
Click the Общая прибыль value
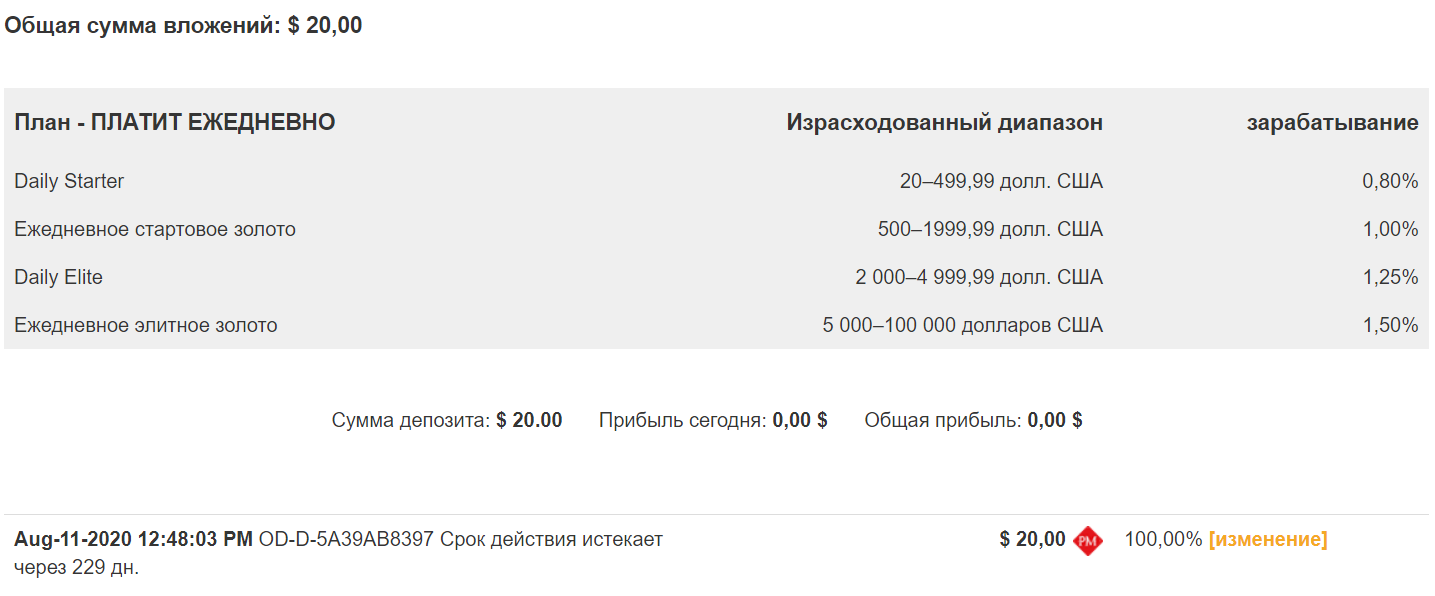(x=1054, y=420)
